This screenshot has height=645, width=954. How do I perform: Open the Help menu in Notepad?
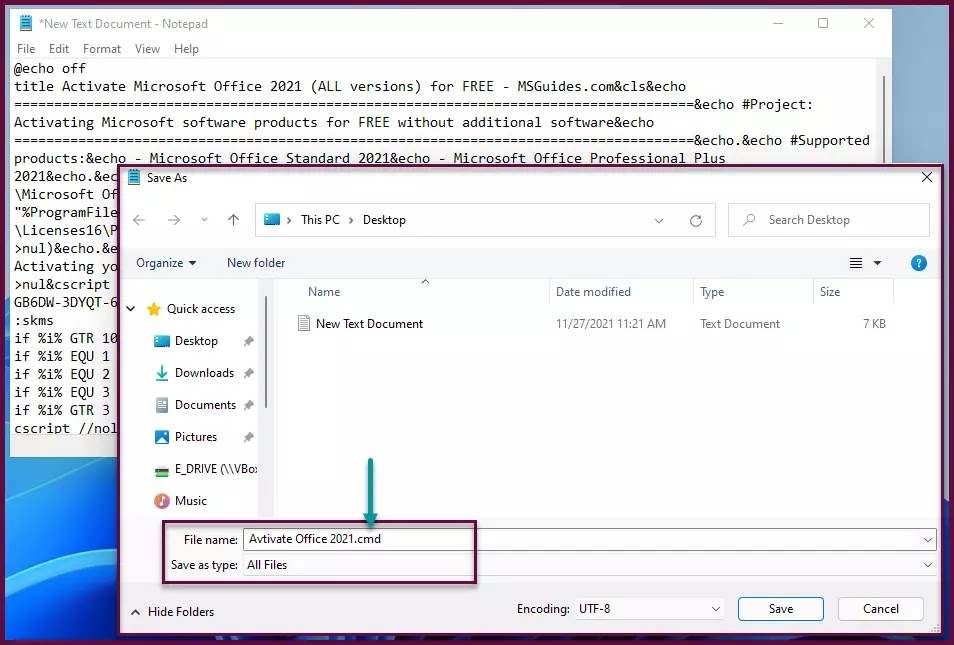click(x=186, y=49)
